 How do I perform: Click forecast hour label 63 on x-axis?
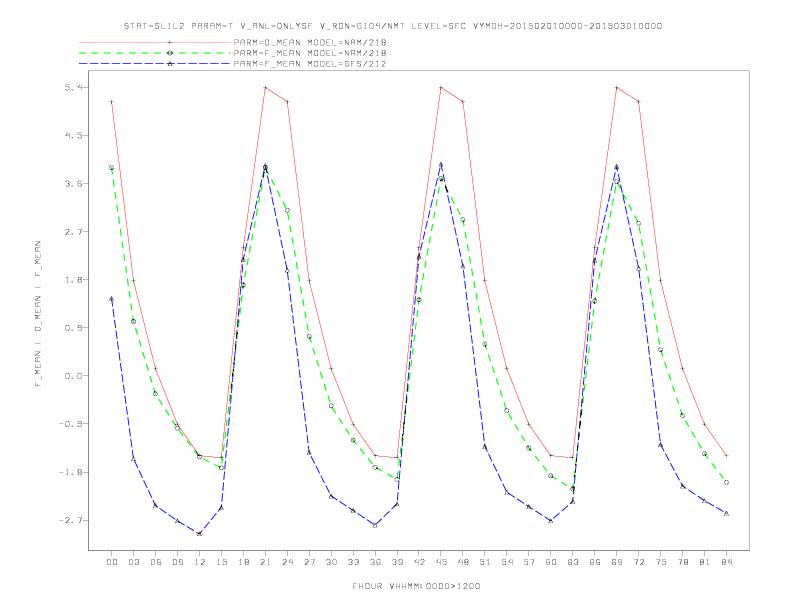573,562
